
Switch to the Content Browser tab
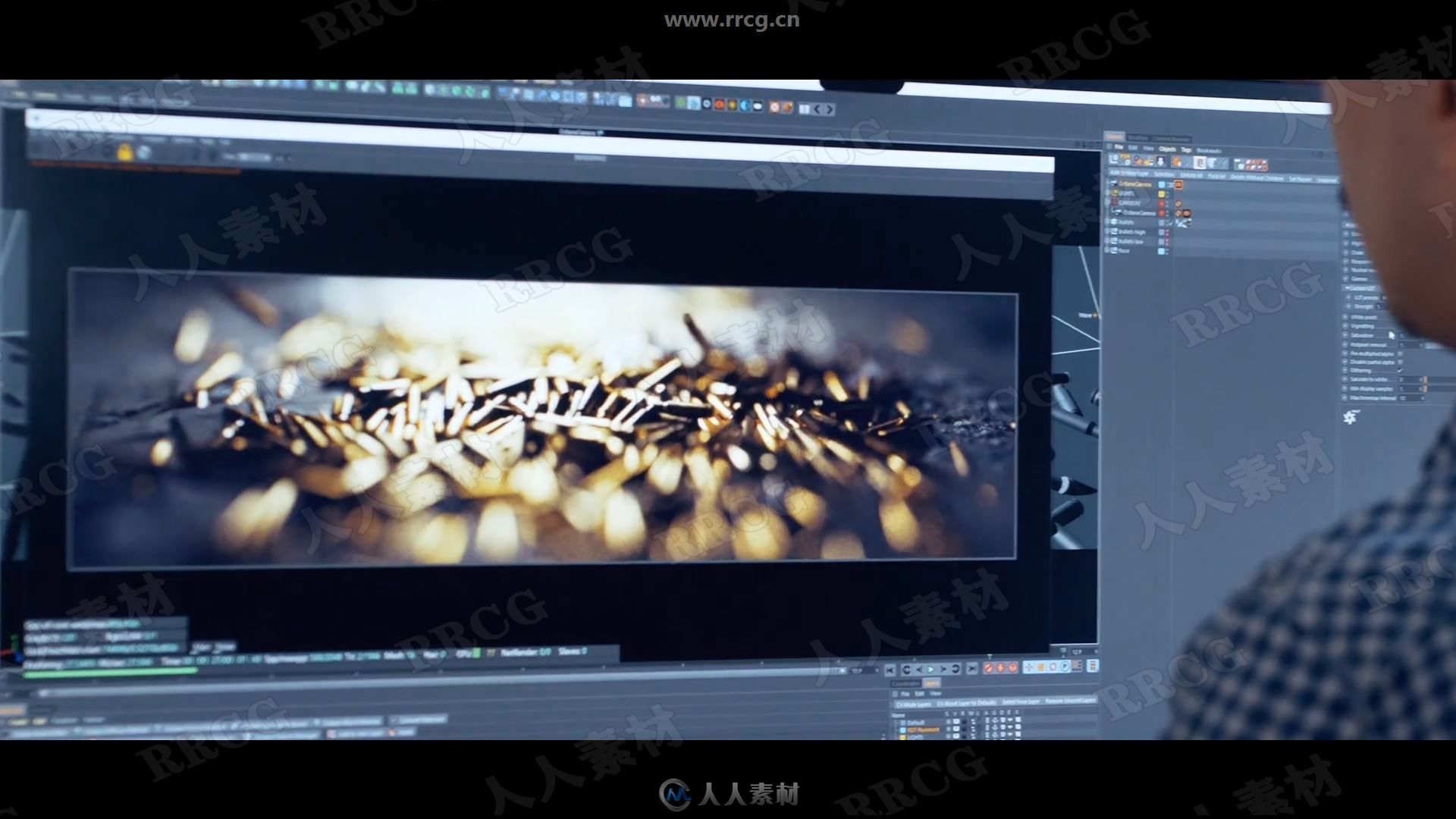[1172, 139]
